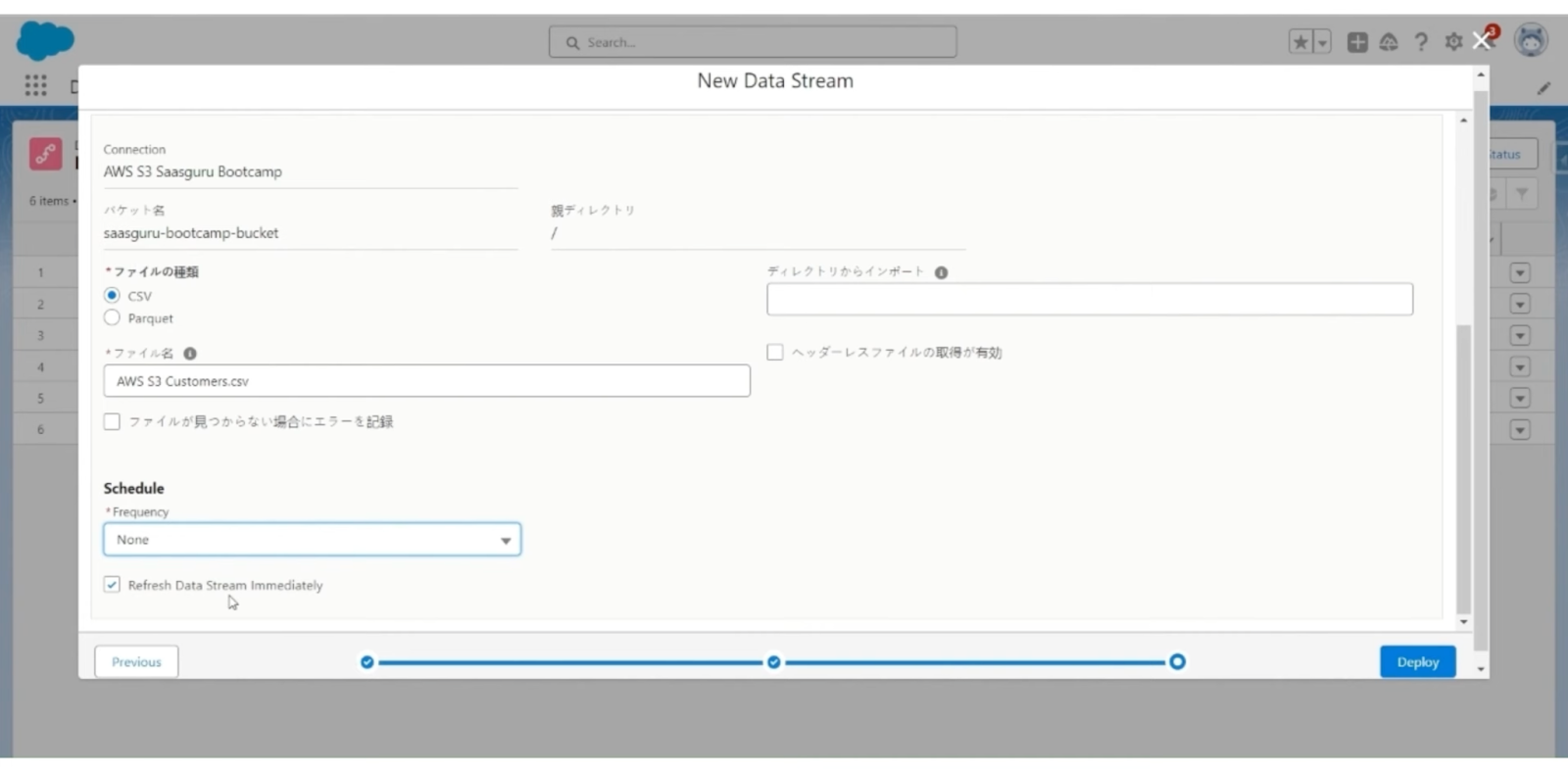
Task: Toggle ヘッダーレスファイルの取得が有効 checkbox
Action: [775, 352]
